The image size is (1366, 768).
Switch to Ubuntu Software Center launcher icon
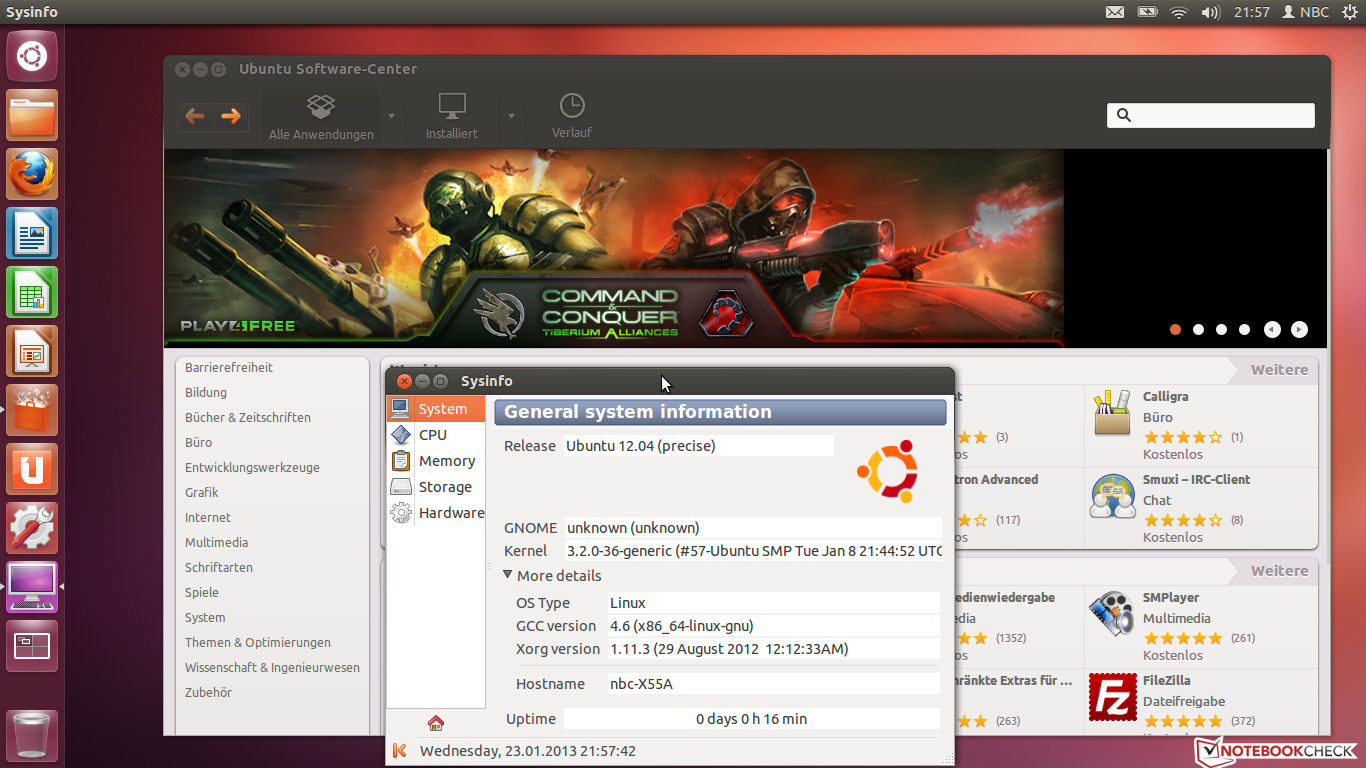pyautogui.click(x=32, y=410)
